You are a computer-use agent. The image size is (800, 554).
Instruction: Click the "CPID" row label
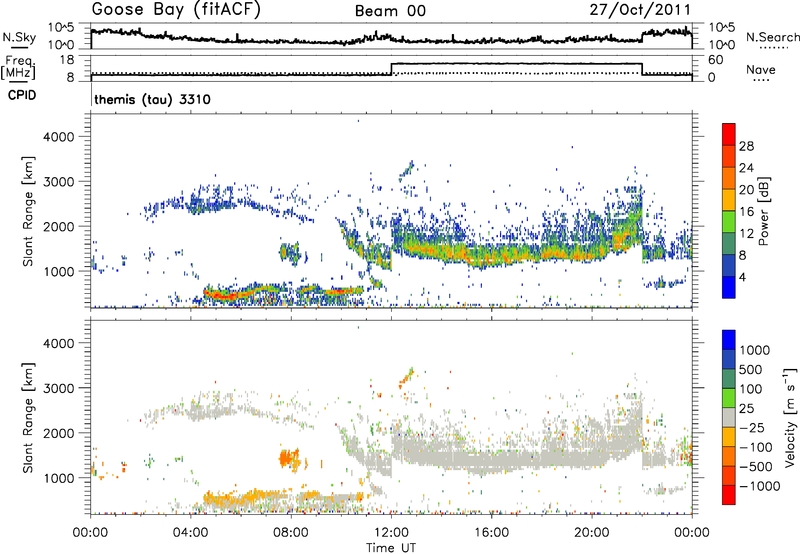coord(22,95)
